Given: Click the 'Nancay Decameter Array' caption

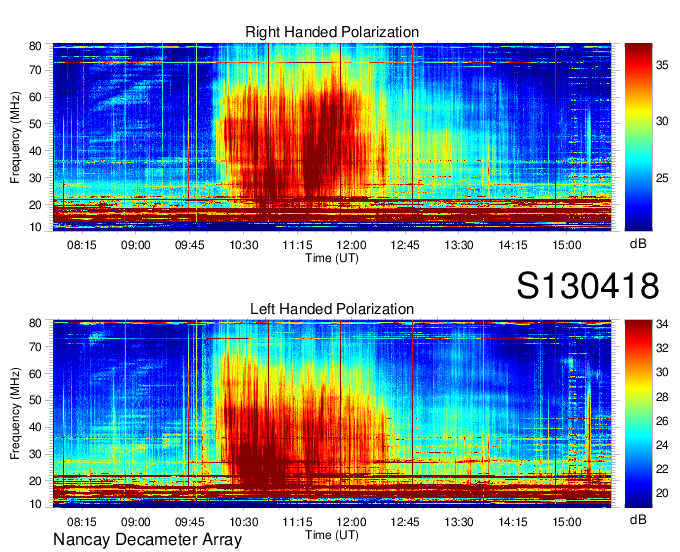Looking at the screenshot, I should [x=147, y=540].
